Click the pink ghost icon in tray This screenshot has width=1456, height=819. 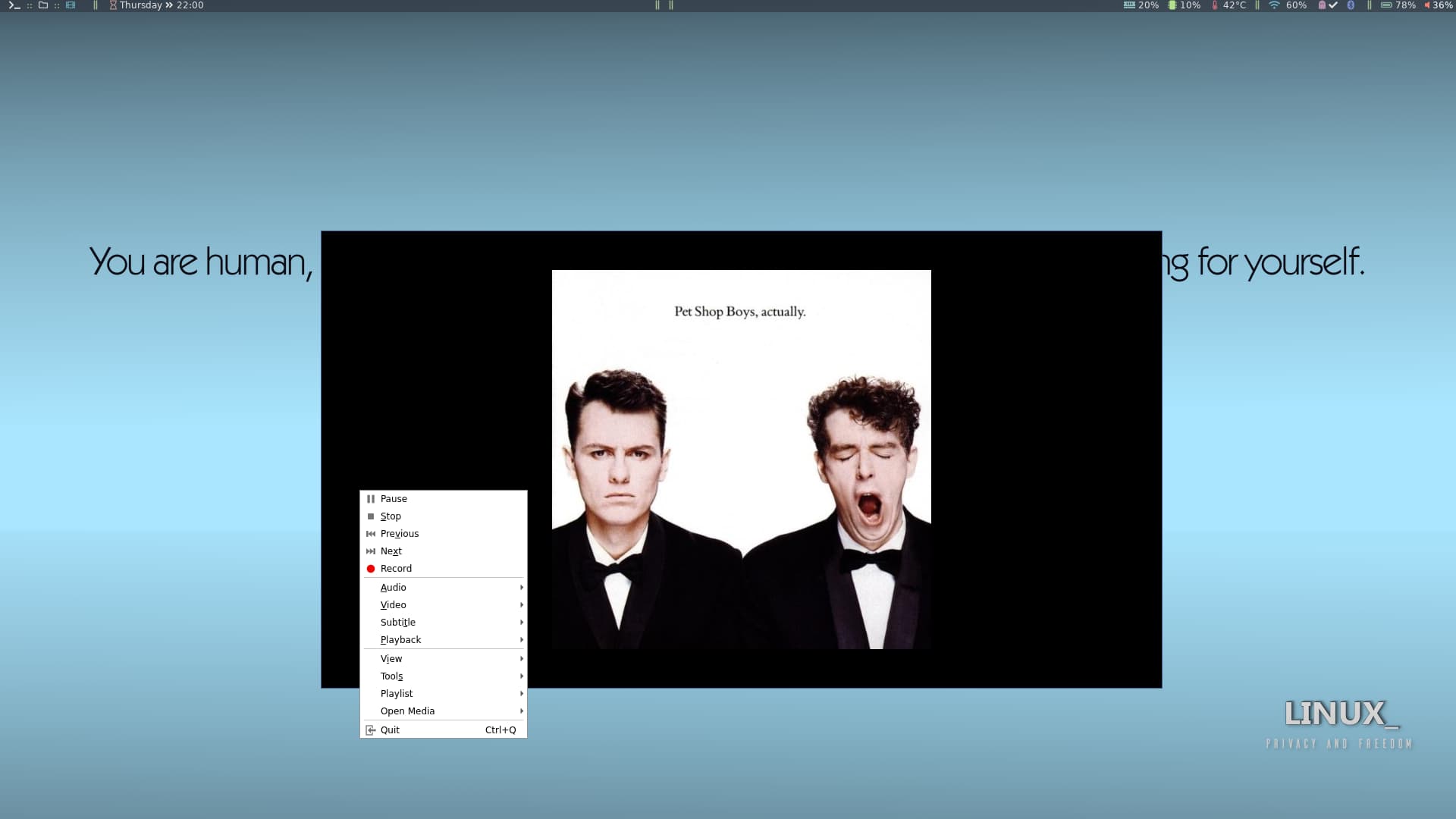[1322, 5]
